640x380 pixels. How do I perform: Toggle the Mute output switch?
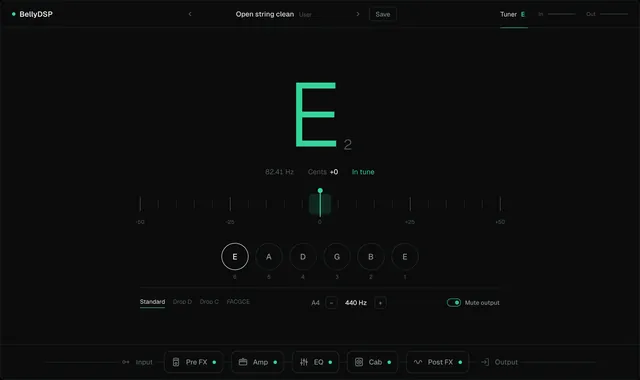point(453,302)
